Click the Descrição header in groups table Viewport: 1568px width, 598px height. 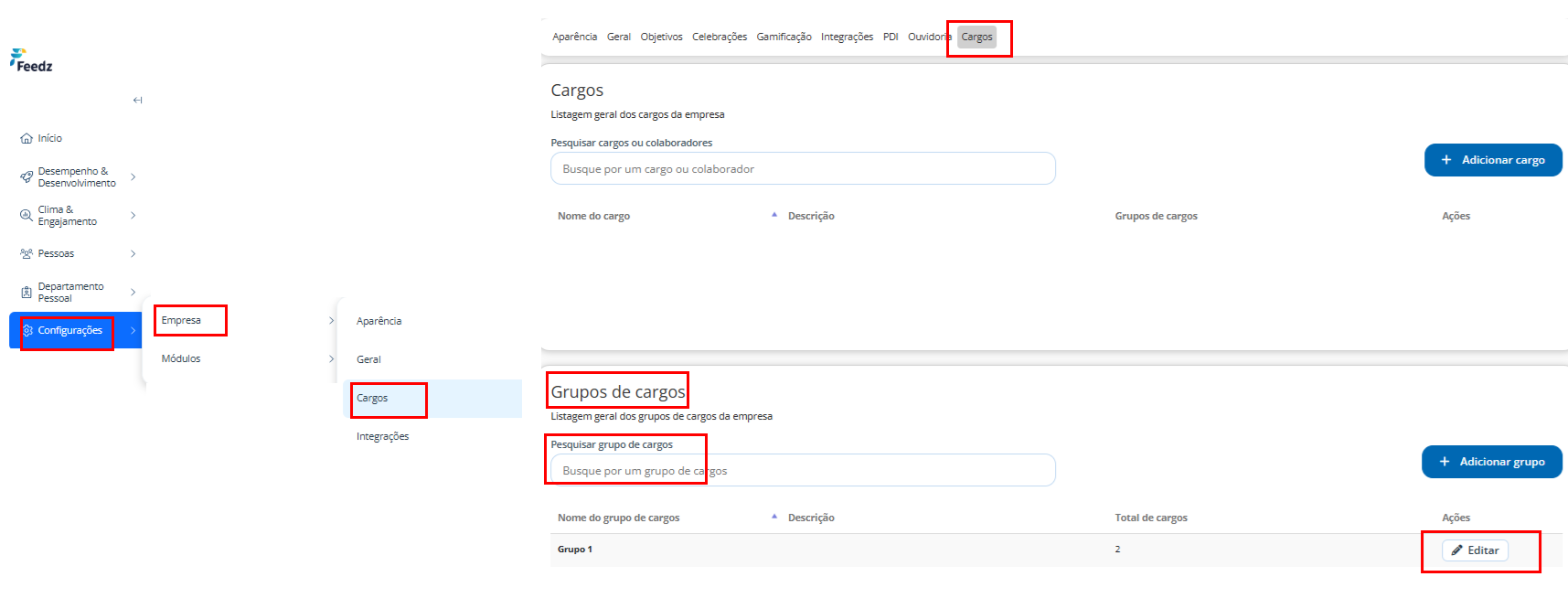811,518
